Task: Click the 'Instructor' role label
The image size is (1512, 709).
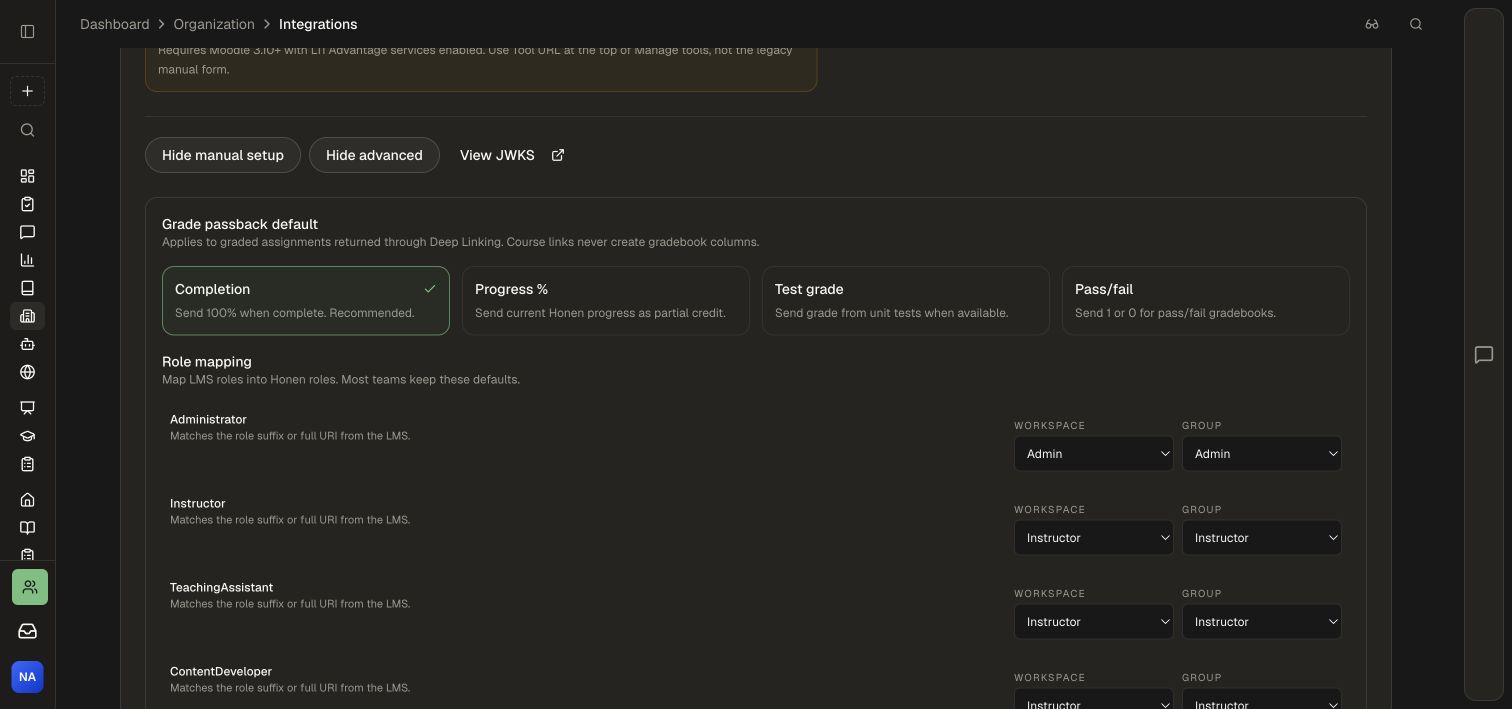Action: [198, 503]
